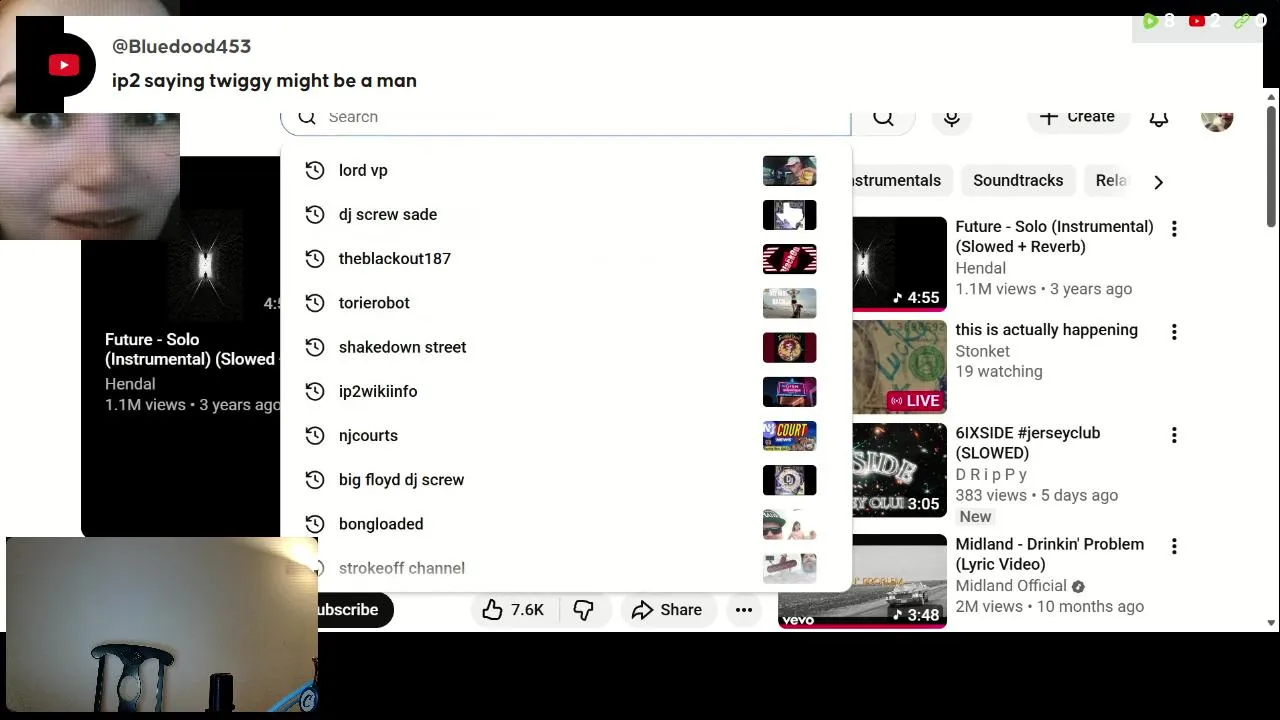This screenshot has height=720, width=1280.
Task: Choose 'shakedown street' search suggestion
Action: click(566, 347)
